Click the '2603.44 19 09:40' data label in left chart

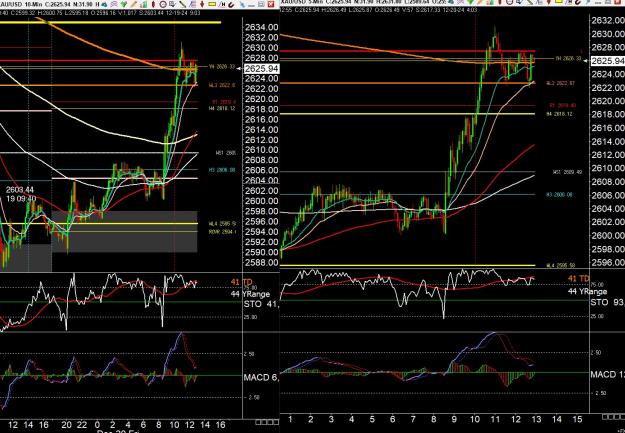[20, 194]
